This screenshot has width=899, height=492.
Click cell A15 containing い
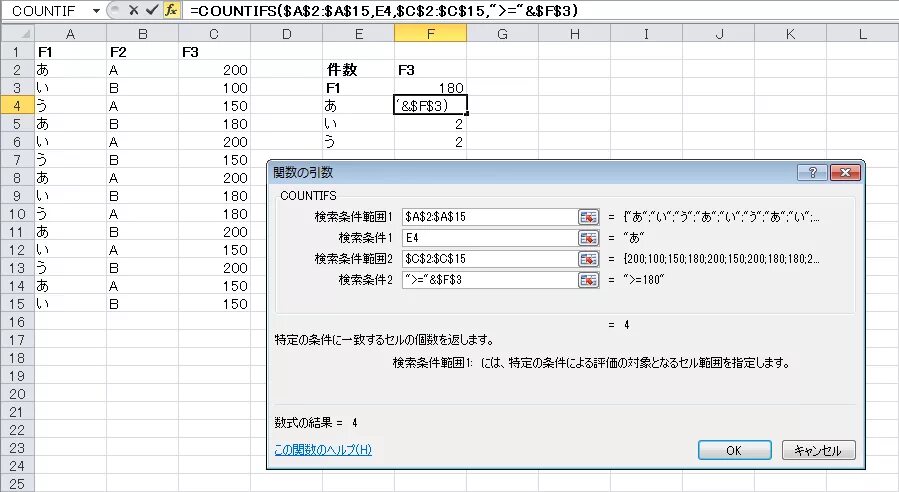coord(70,304)
